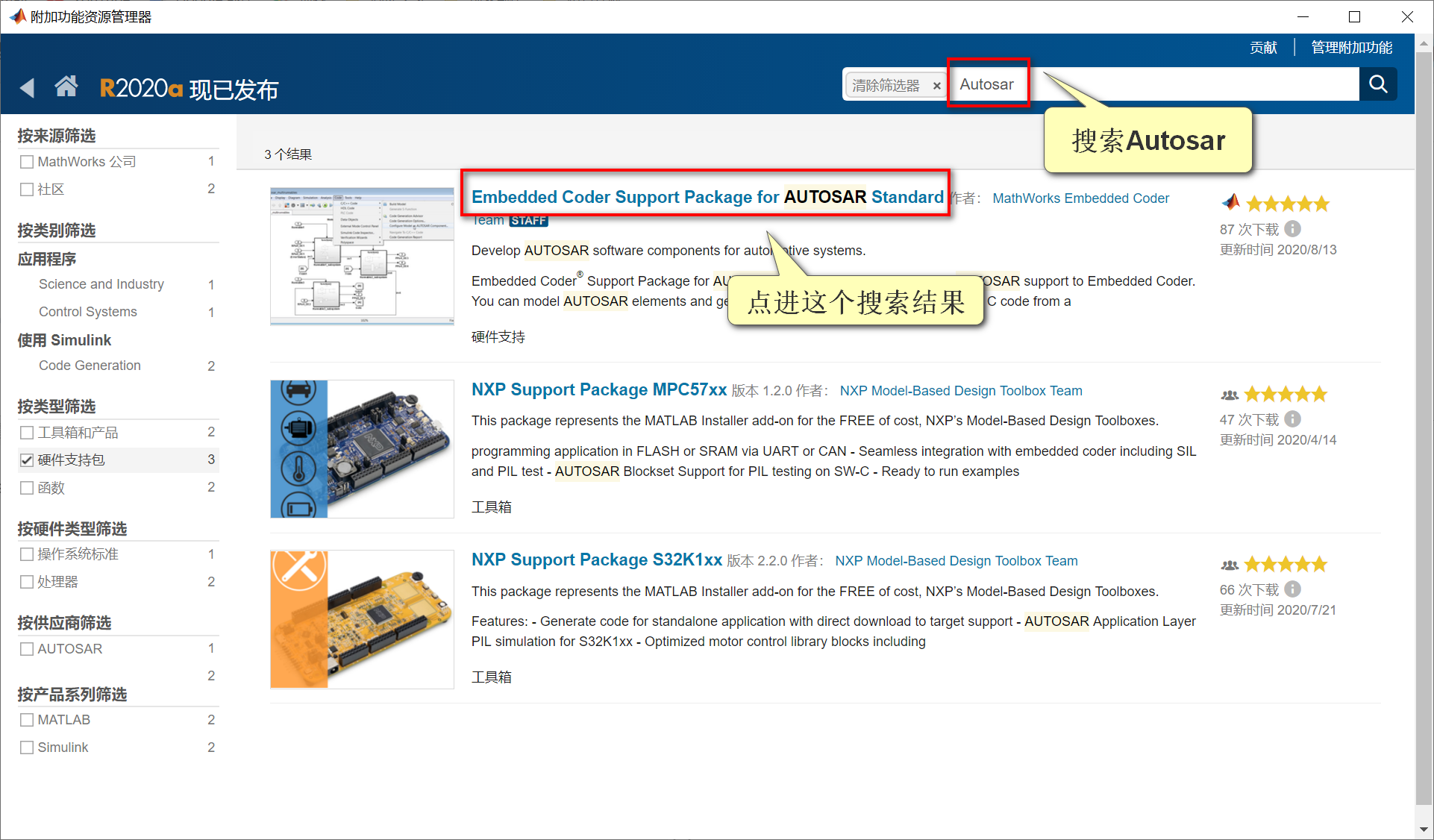Click 清除筛选器 filter chip
This screenshot has height=840, width=1434.
coord(895,85)
